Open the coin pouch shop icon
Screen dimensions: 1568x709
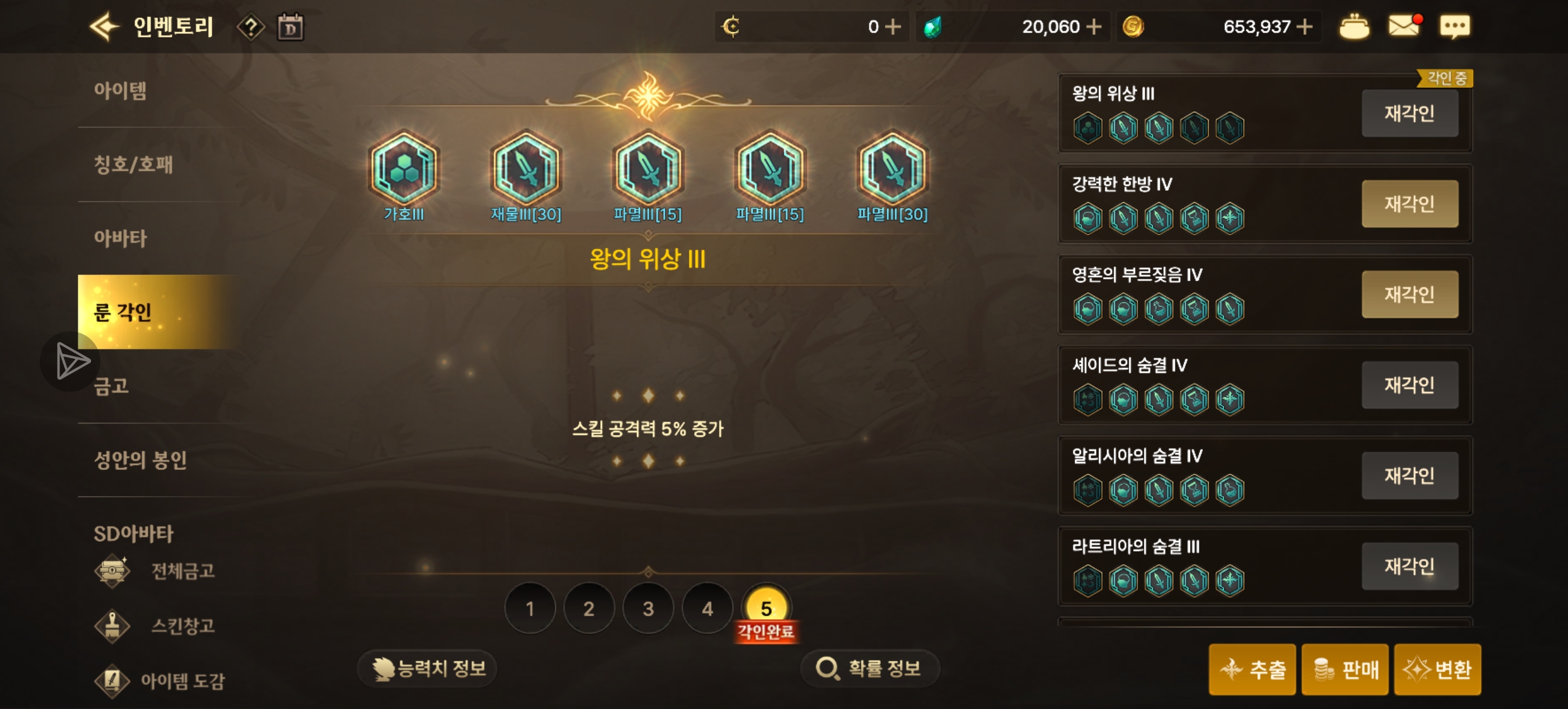click(1354, 27)
